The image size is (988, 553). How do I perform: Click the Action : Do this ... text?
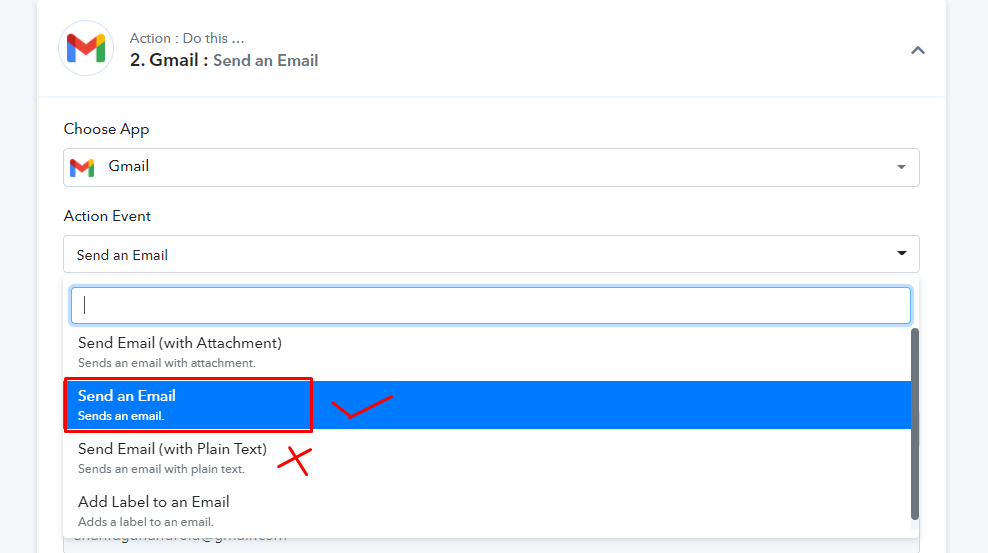coord(187,38)
